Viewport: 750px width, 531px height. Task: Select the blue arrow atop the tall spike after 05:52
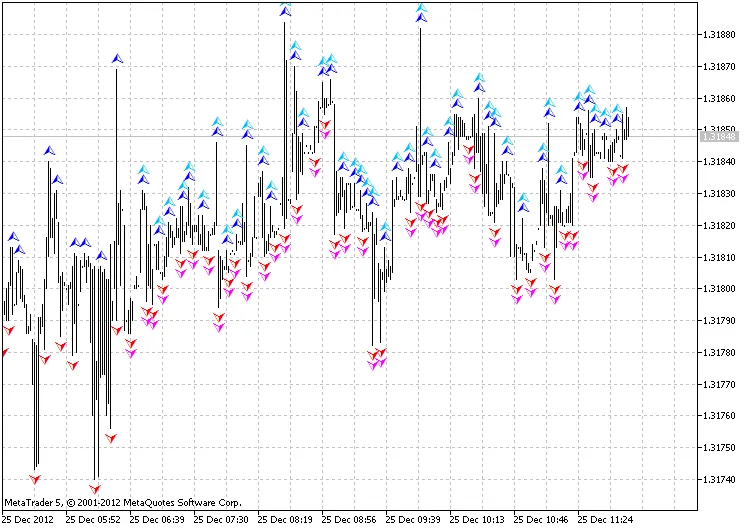coord(118,59)
